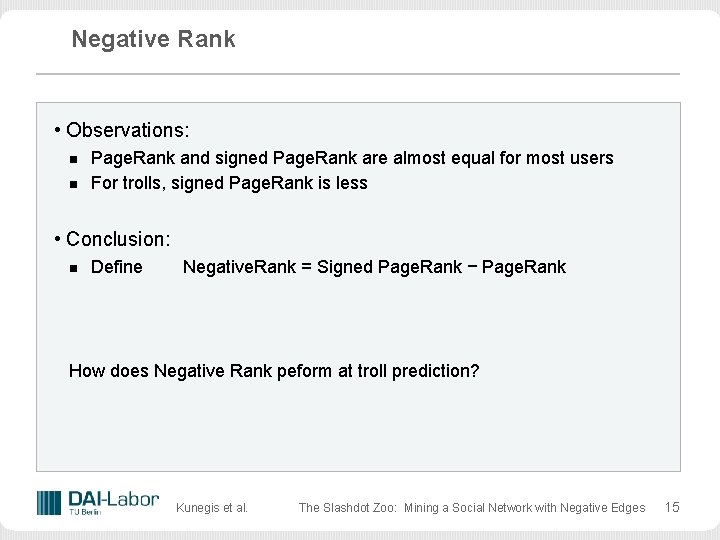This screenshot has height=540, width=720.
Task: Click the slide number 15
Action: tap(672, 507)
